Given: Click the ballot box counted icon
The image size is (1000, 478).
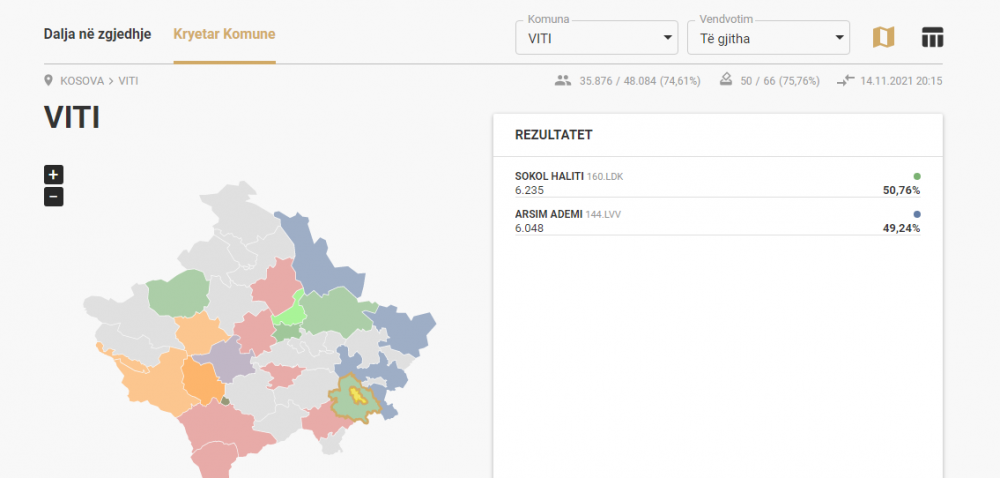Looking at the screenshot, I should (x=726, y=80).
